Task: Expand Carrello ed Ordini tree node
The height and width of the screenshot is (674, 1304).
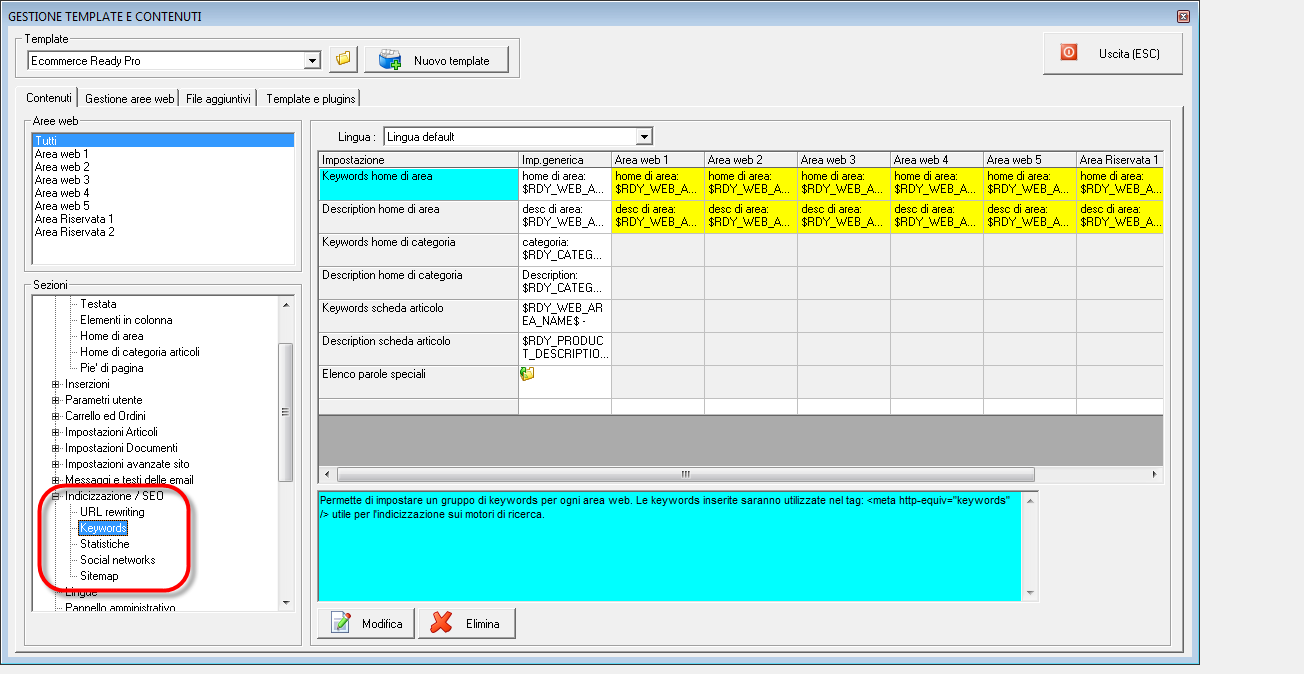Action: [x=56, y=416]
